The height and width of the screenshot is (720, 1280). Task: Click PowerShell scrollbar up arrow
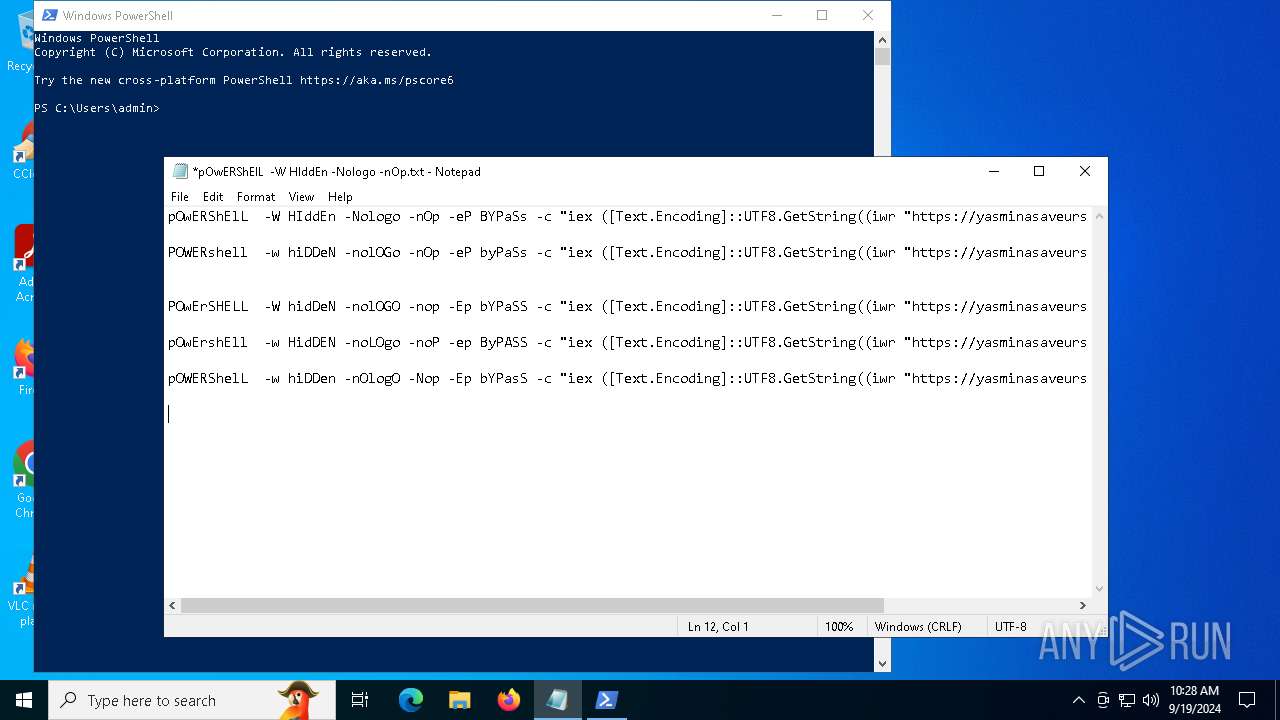click(882, 40)
